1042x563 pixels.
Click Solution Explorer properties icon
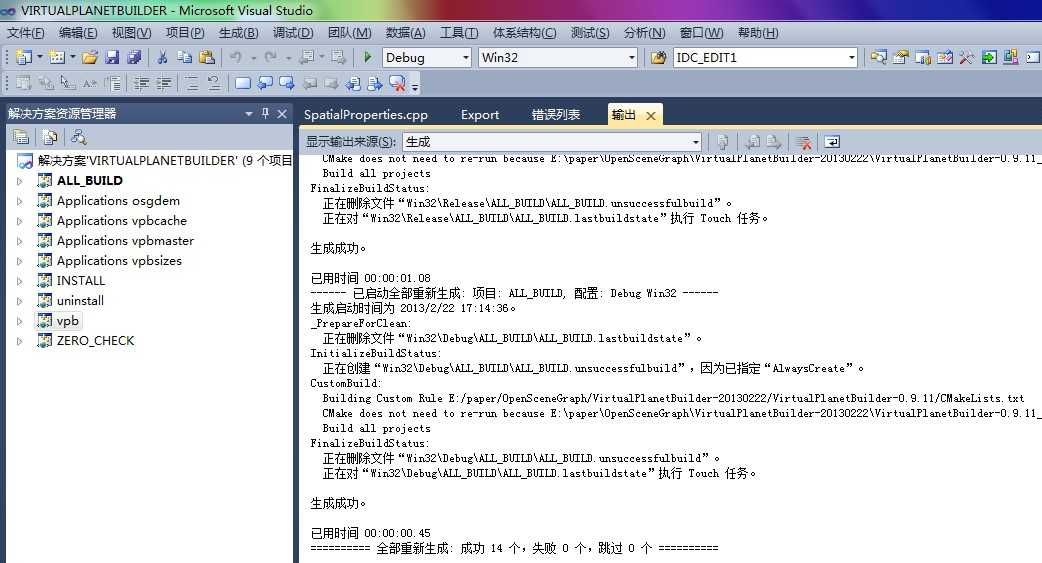pos(21,137)
